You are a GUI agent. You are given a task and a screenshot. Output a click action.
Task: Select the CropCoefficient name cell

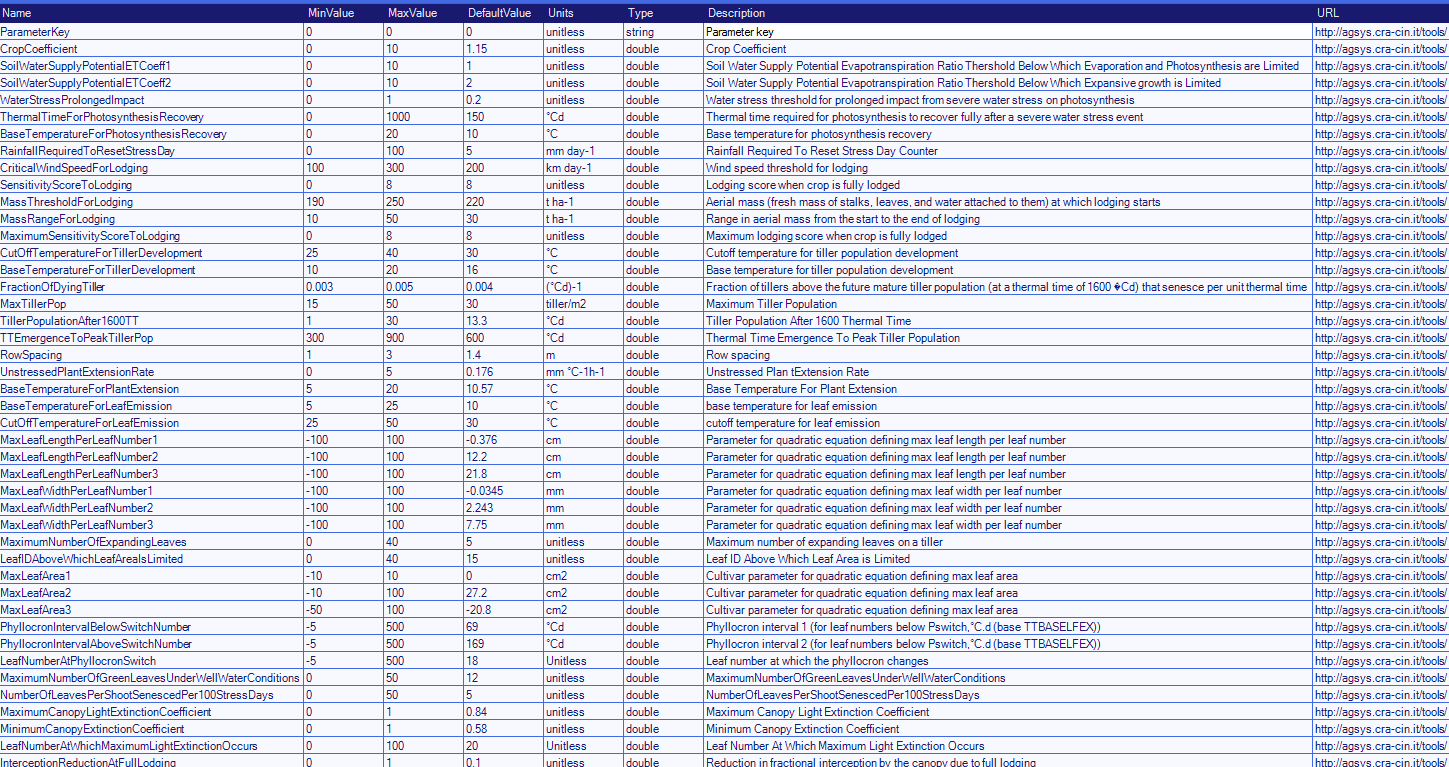tap(152, 49)
